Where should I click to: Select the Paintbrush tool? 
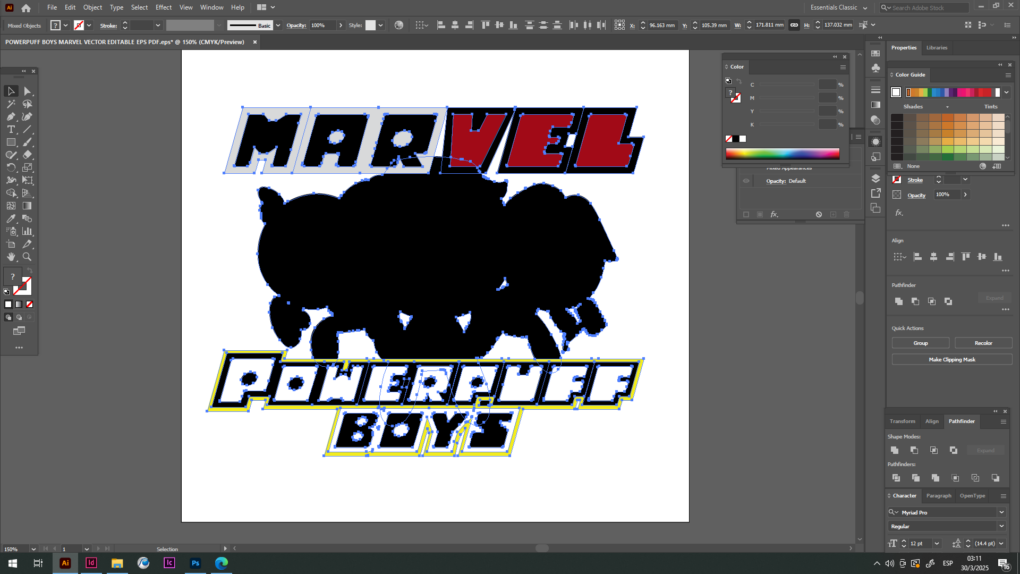point(27,142)
